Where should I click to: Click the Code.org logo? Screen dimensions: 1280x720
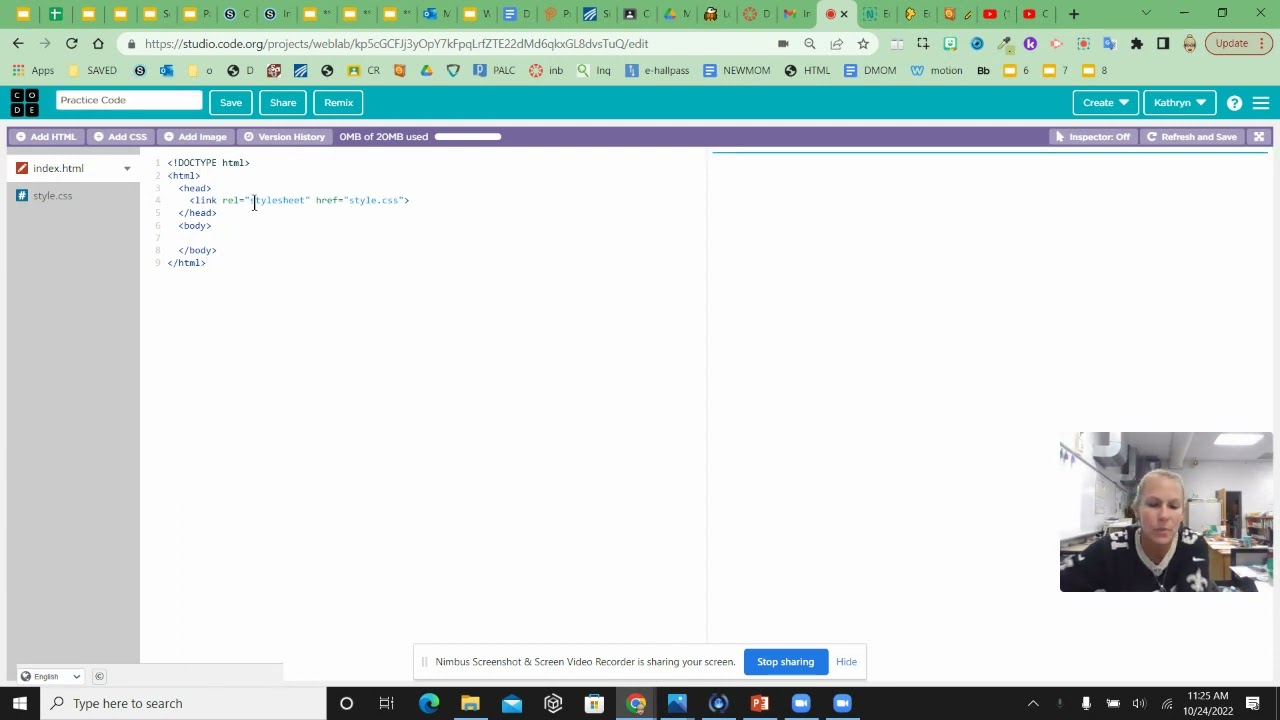click(x=25, y=102)
